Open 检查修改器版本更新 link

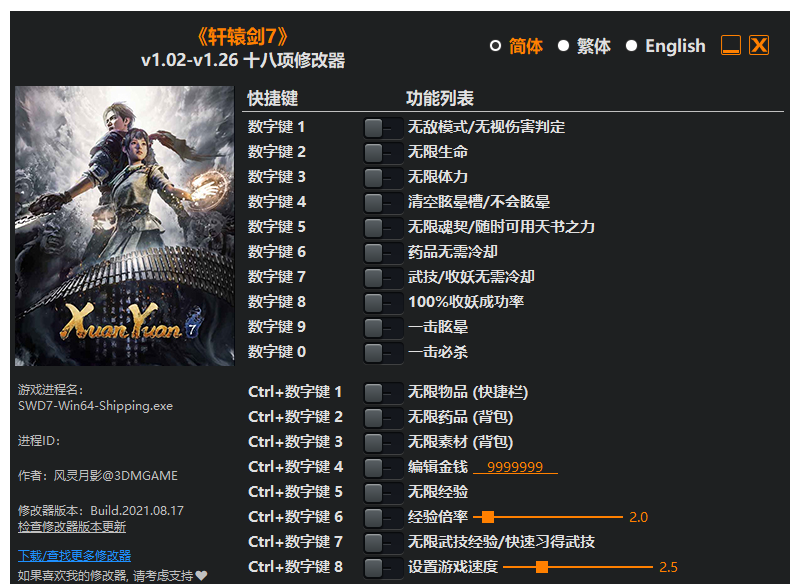(x=72, y=527)
